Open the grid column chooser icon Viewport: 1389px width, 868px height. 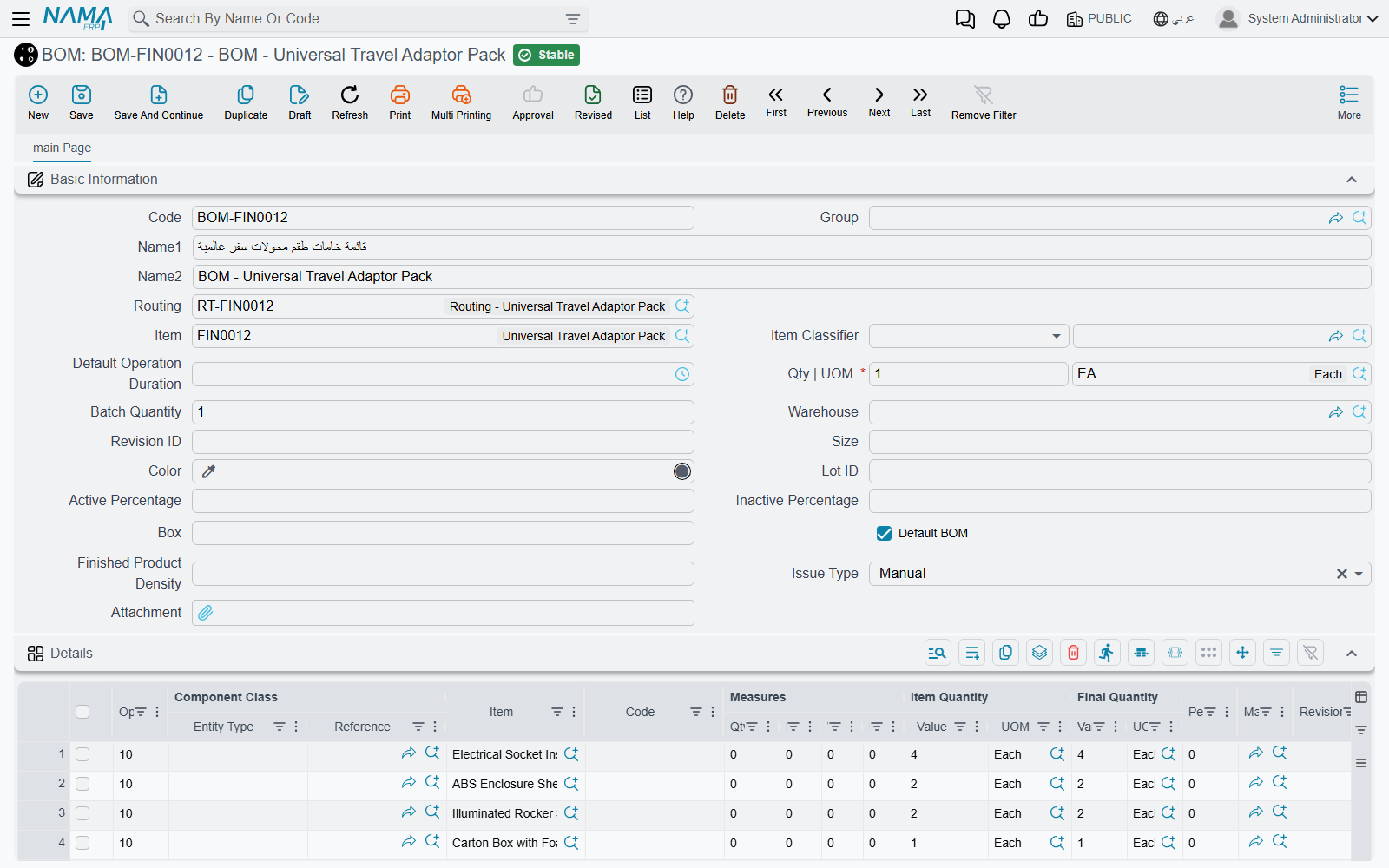pyautogui.click(x=1361, y=697)
